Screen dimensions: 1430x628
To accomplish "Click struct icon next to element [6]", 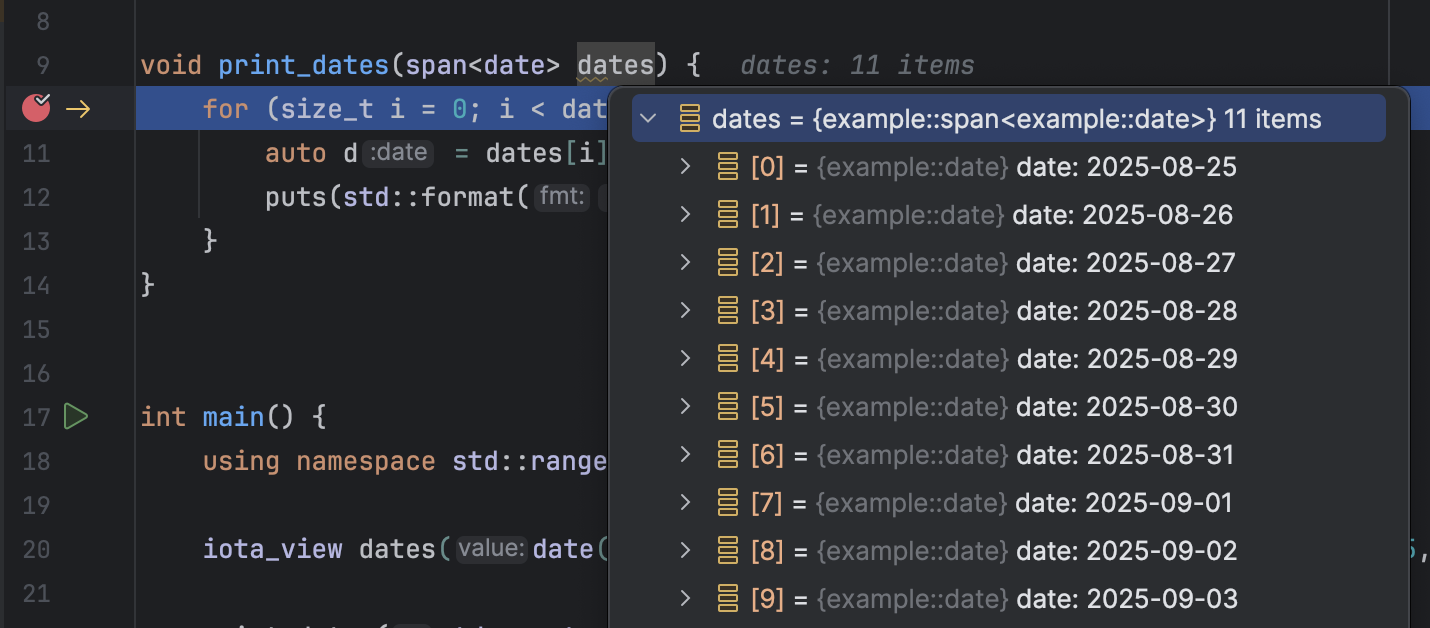I will click(x=727, y=454).
